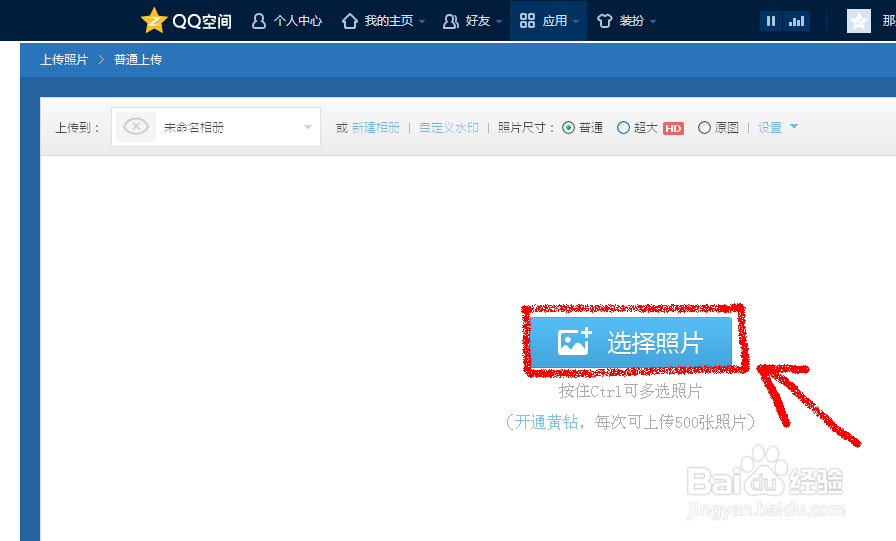Expand arrow next to 装扮
Image resolution: width=896 pixels, height=541 pixels.
coord(653,22)
